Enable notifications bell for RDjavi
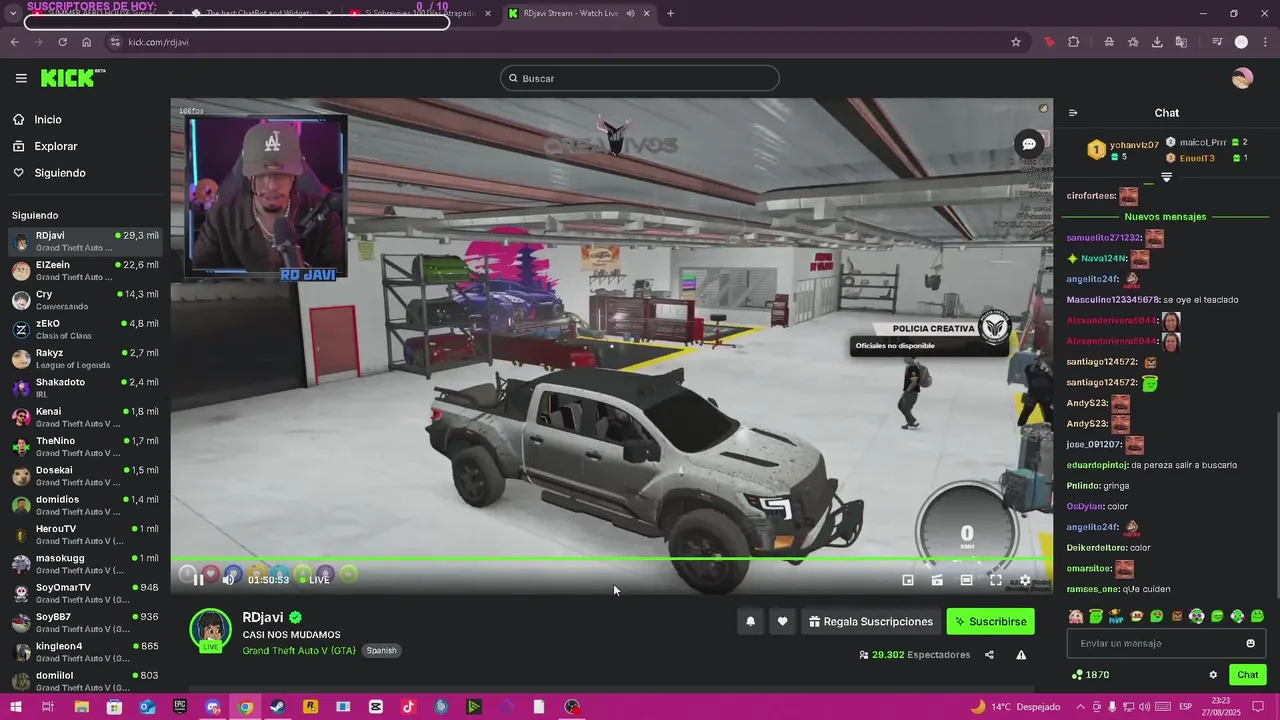This screenshot has width=1280, height=720. click(x=751, y=622)
